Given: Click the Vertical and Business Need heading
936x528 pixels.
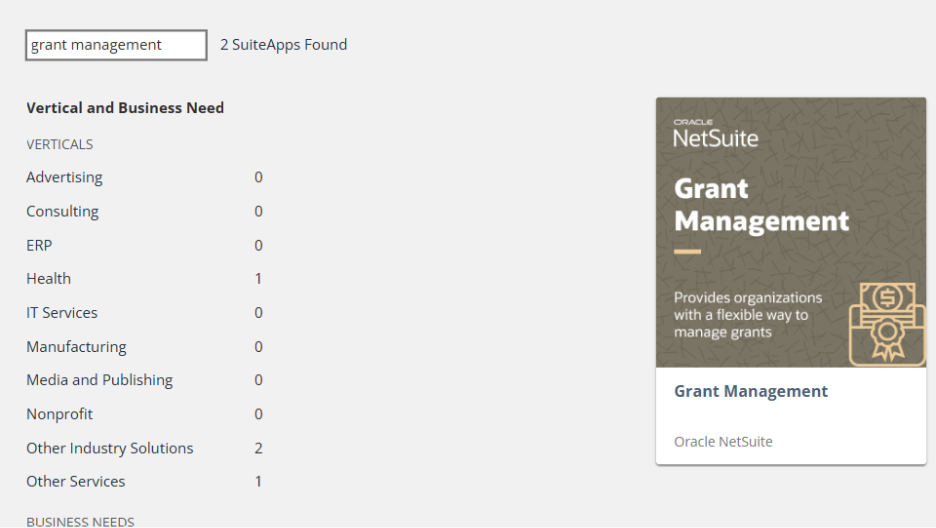Looking at the screenshot, I should click(x=125, y=108).
